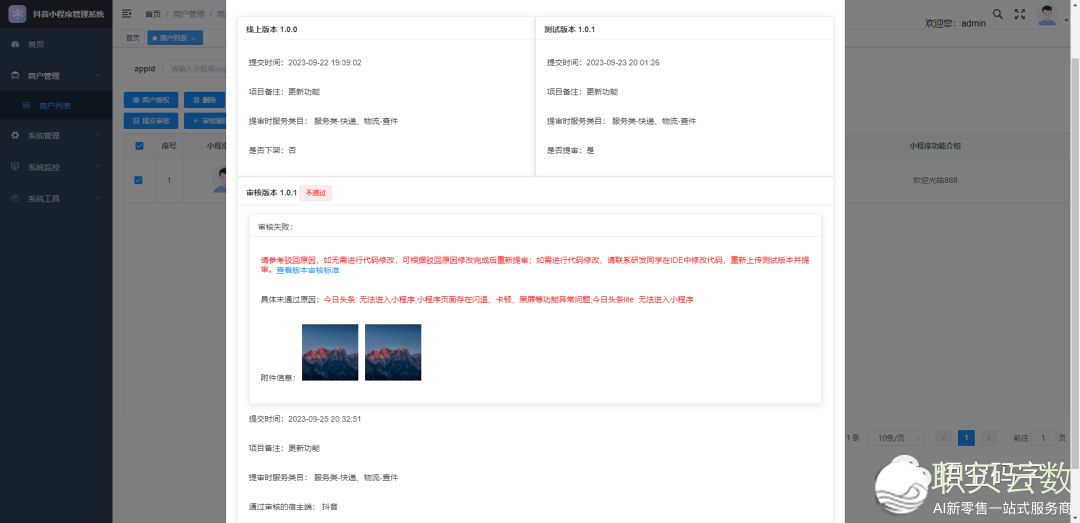Expand the 系统监控 menu chevron

coord(98,167)
